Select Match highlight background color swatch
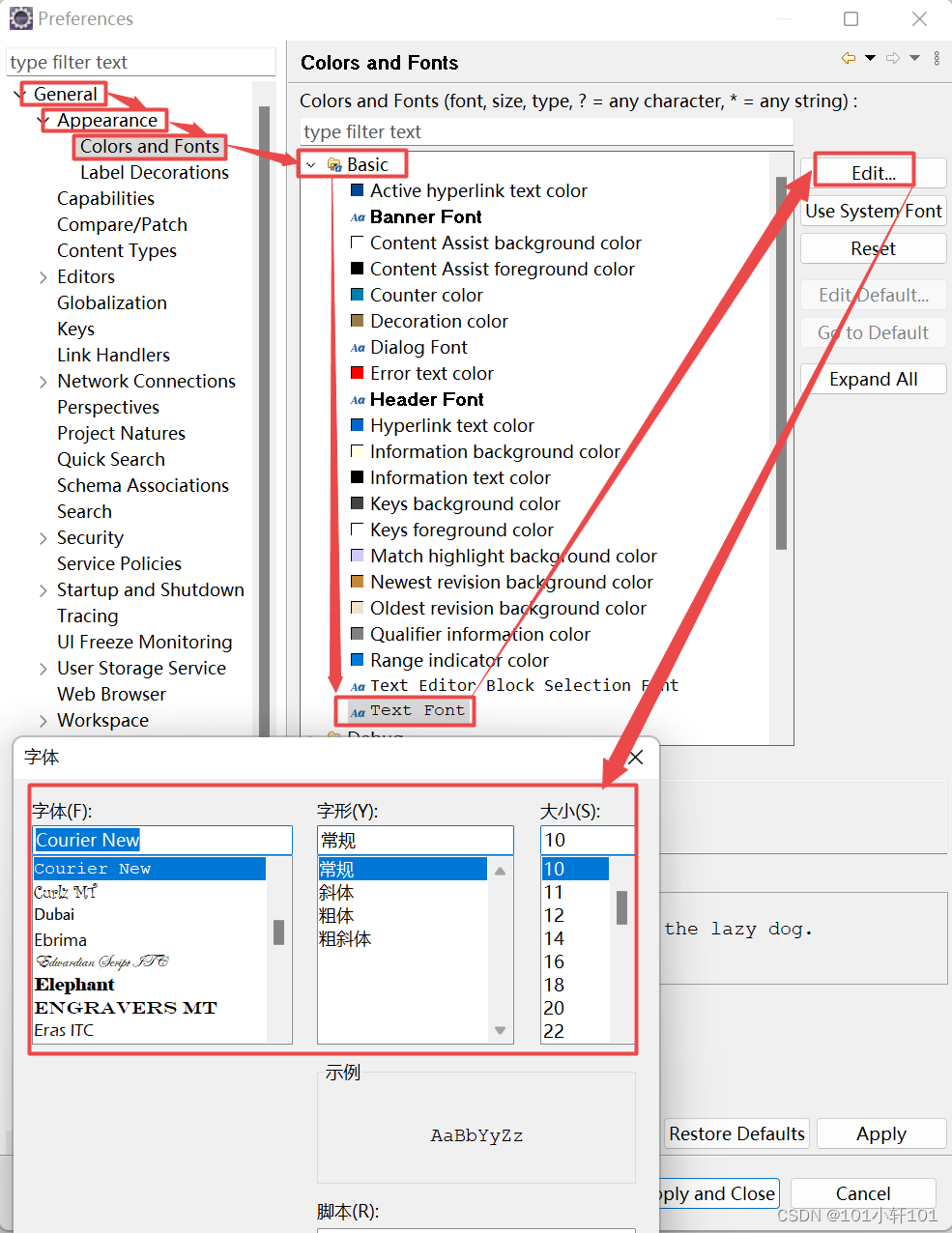This screenshot has height=1233, width=952. 357,556
